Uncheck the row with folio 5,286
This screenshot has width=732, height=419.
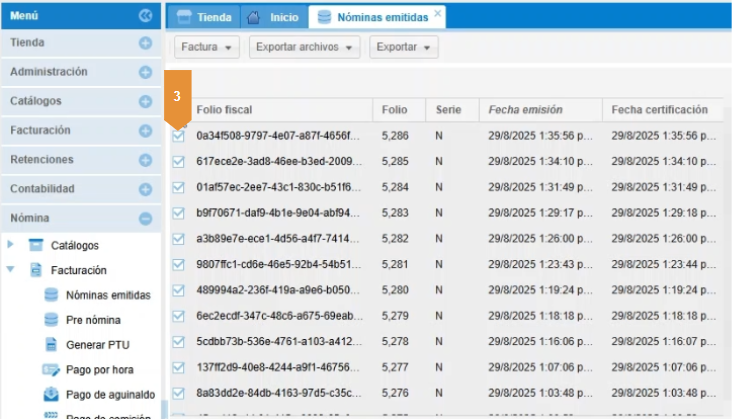click(x=179, y=135)
